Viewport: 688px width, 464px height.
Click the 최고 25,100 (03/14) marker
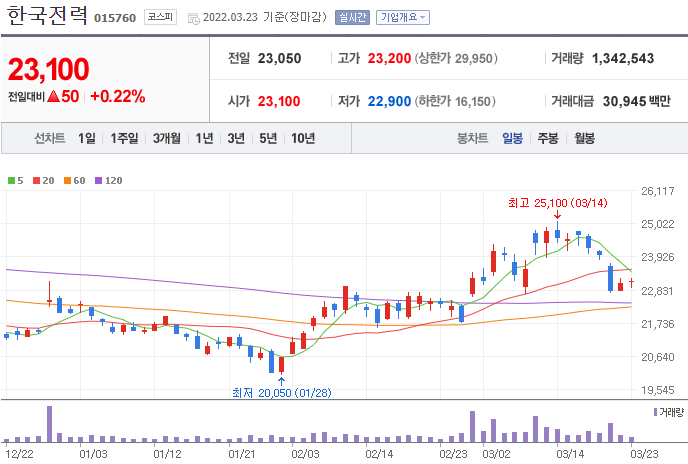coord(558,203)
